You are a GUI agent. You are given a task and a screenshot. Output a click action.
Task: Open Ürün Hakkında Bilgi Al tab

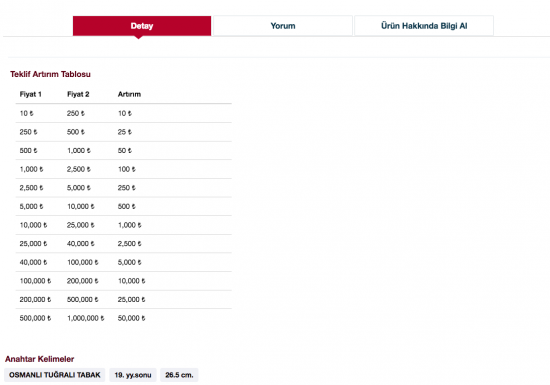point(424,26)
